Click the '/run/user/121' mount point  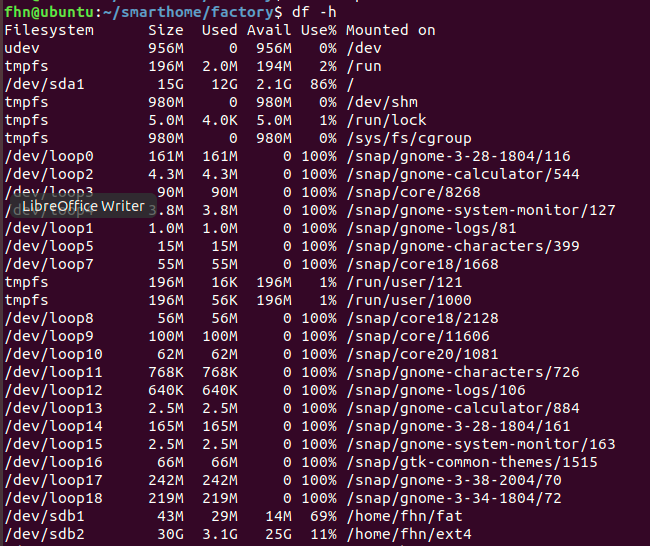point(405,283)
